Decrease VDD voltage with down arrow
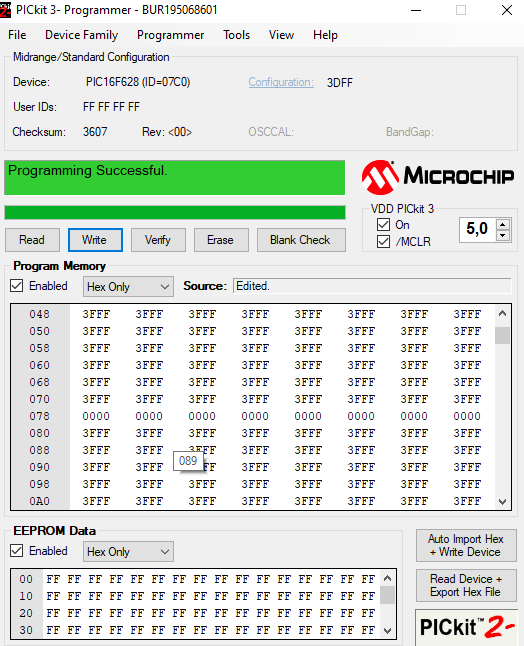Image resolution: width=524 pixels, height=646 pixels. point(503,235)
